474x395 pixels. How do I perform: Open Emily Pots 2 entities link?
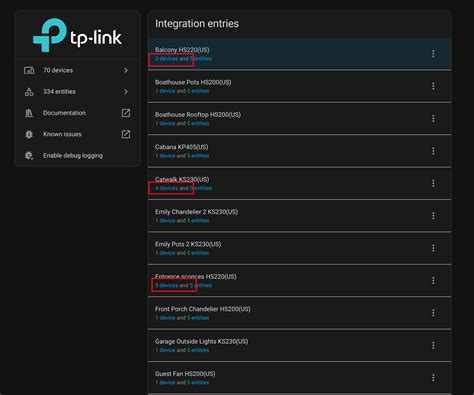click(x=198, y=253)
